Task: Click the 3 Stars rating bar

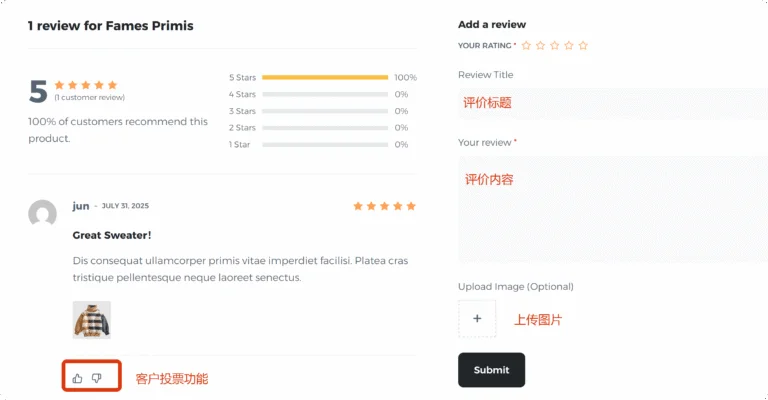Action: pyautogui.click(x=324, y=111)
